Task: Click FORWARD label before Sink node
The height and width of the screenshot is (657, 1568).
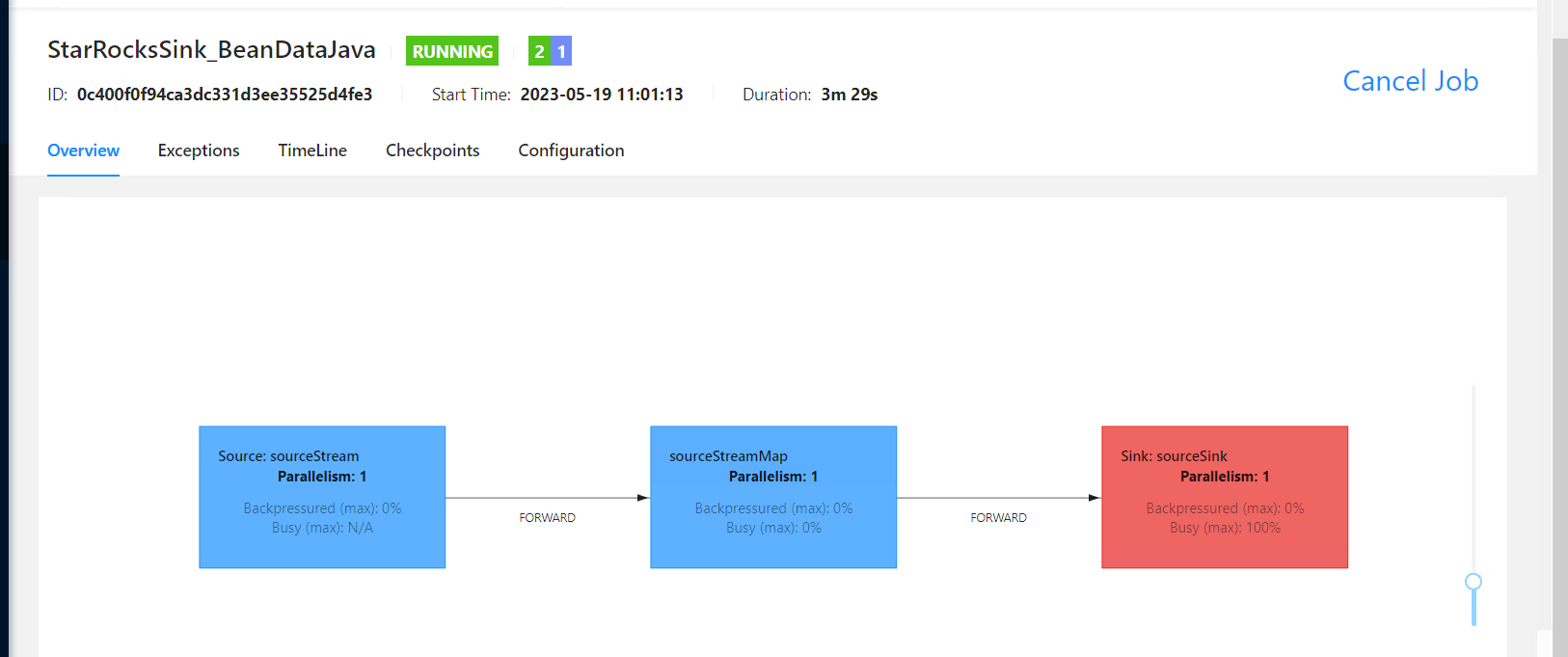Action: tap(998, 518)
